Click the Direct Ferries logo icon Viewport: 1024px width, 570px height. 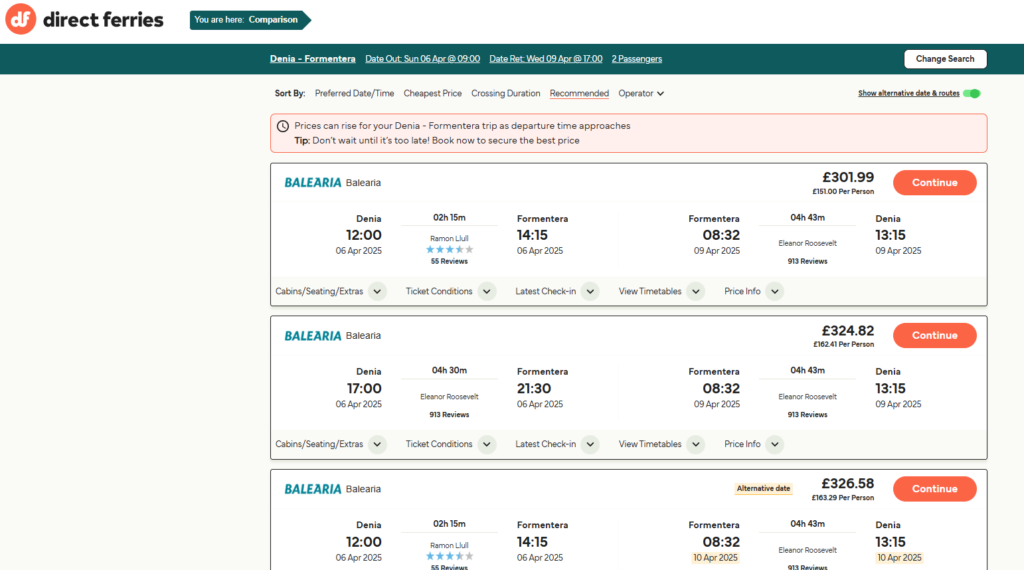pos(20,19)
